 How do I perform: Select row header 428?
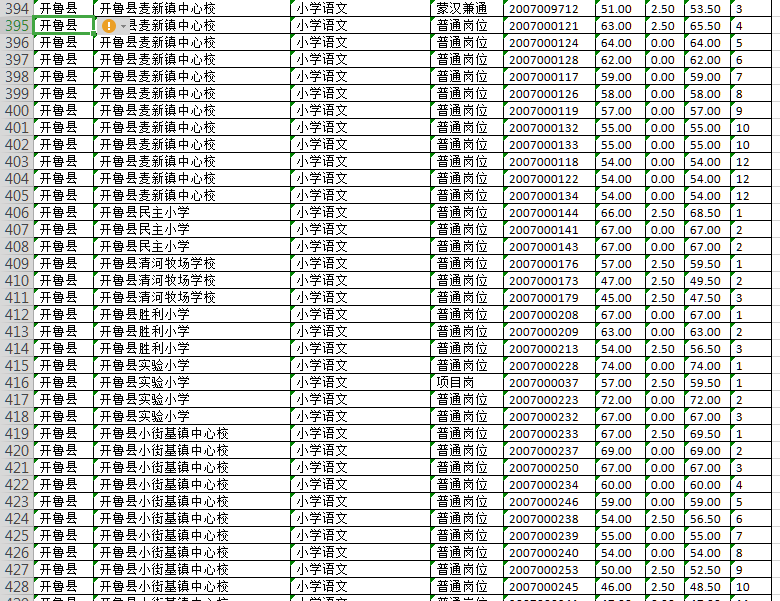pos(16,586)
